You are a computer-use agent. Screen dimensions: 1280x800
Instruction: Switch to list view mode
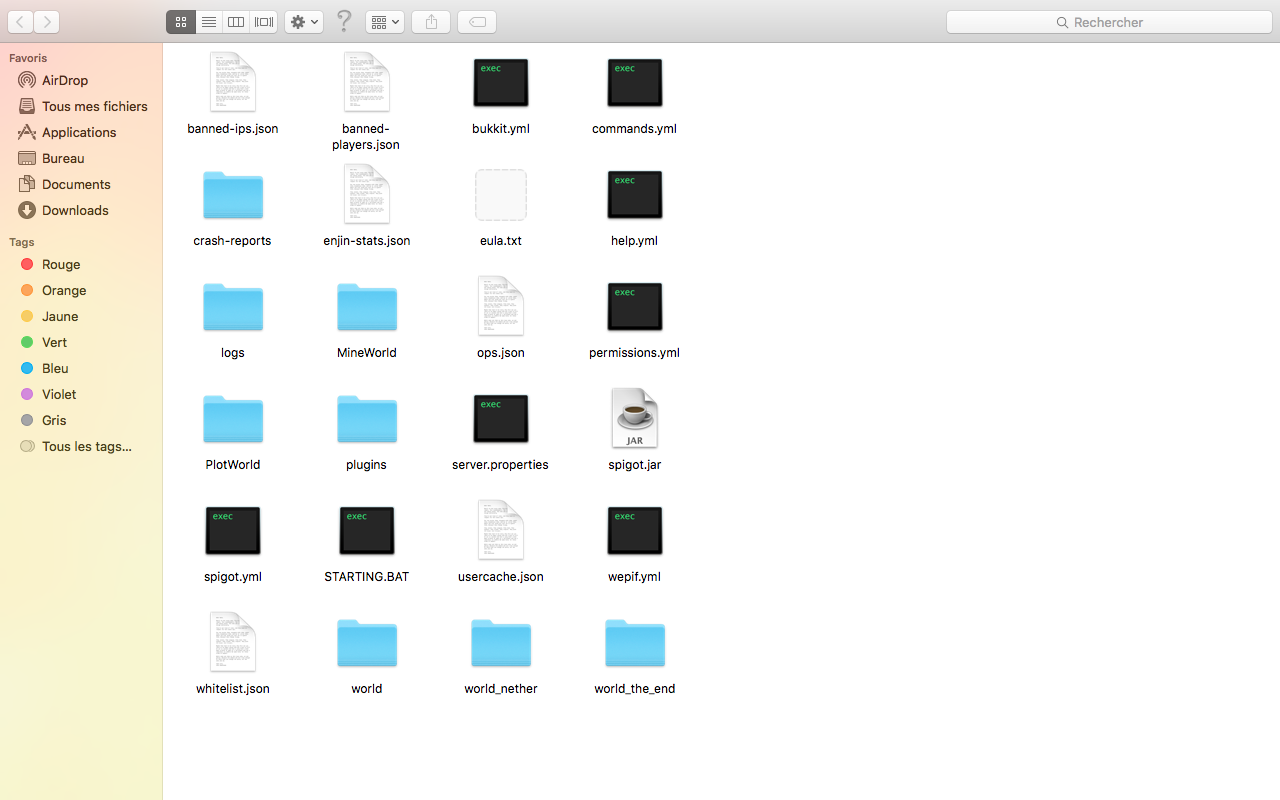[x=208, y=22]
